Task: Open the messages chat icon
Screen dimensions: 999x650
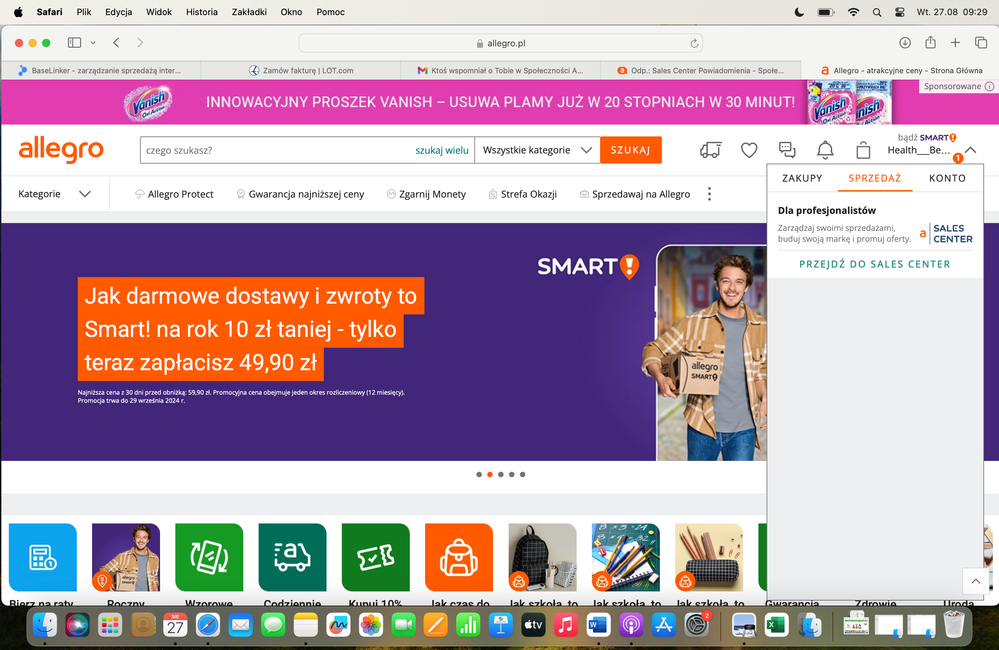Action: point(787,150)
